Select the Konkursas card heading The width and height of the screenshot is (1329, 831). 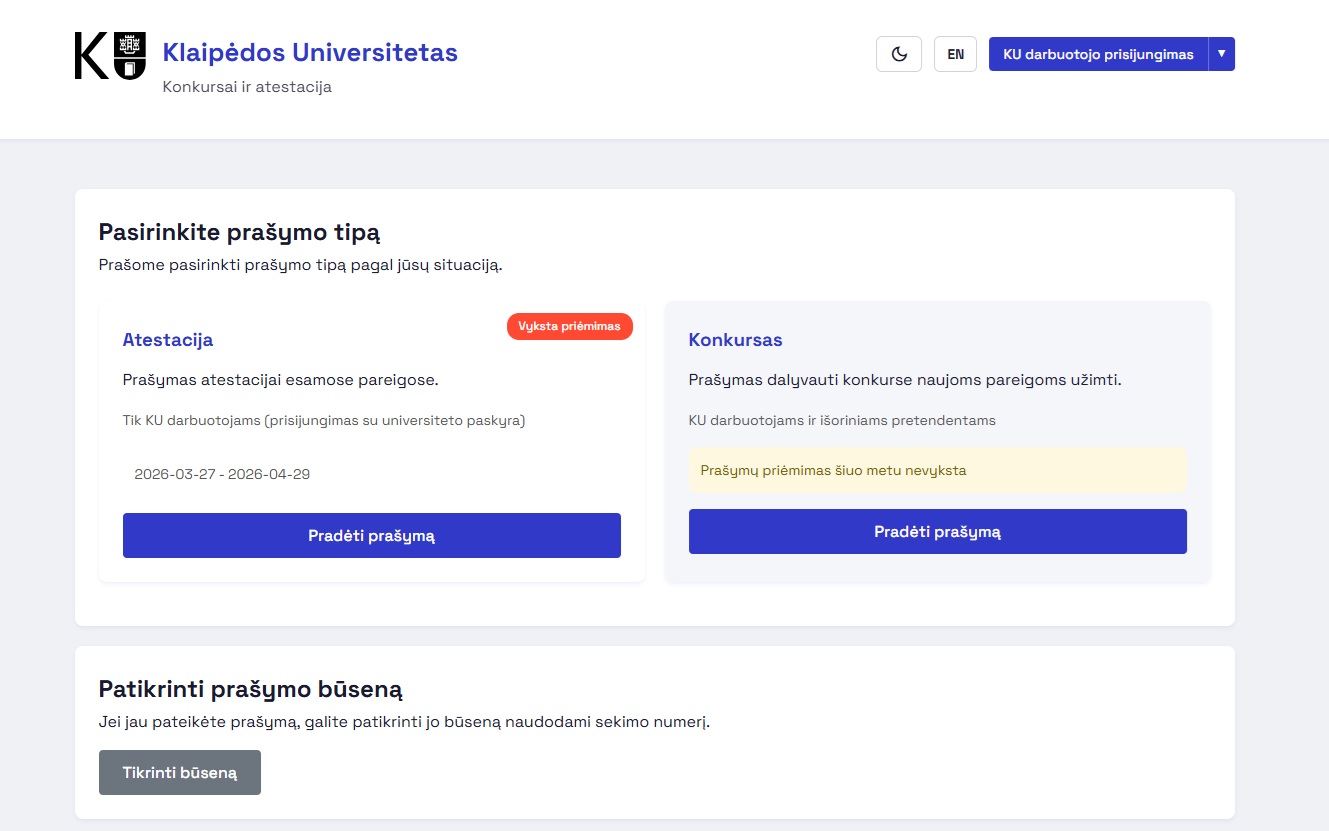click(x=735, y=340)
